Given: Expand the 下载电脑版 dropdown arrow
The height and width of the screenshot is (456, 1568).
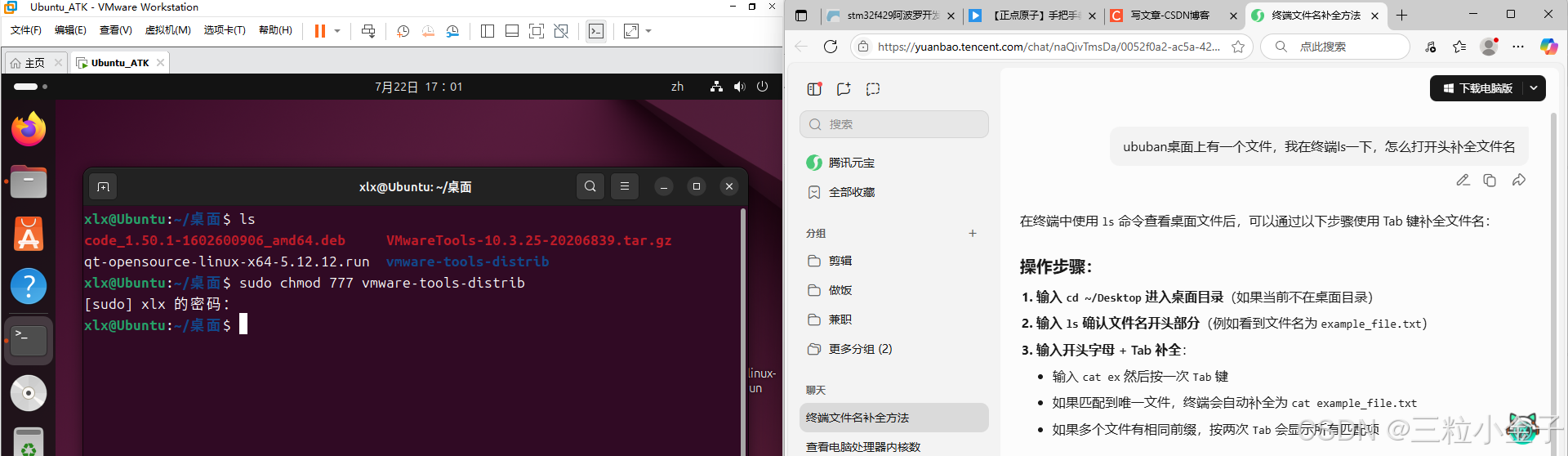Looking at the screenshot, I should tap(1535, 88).
